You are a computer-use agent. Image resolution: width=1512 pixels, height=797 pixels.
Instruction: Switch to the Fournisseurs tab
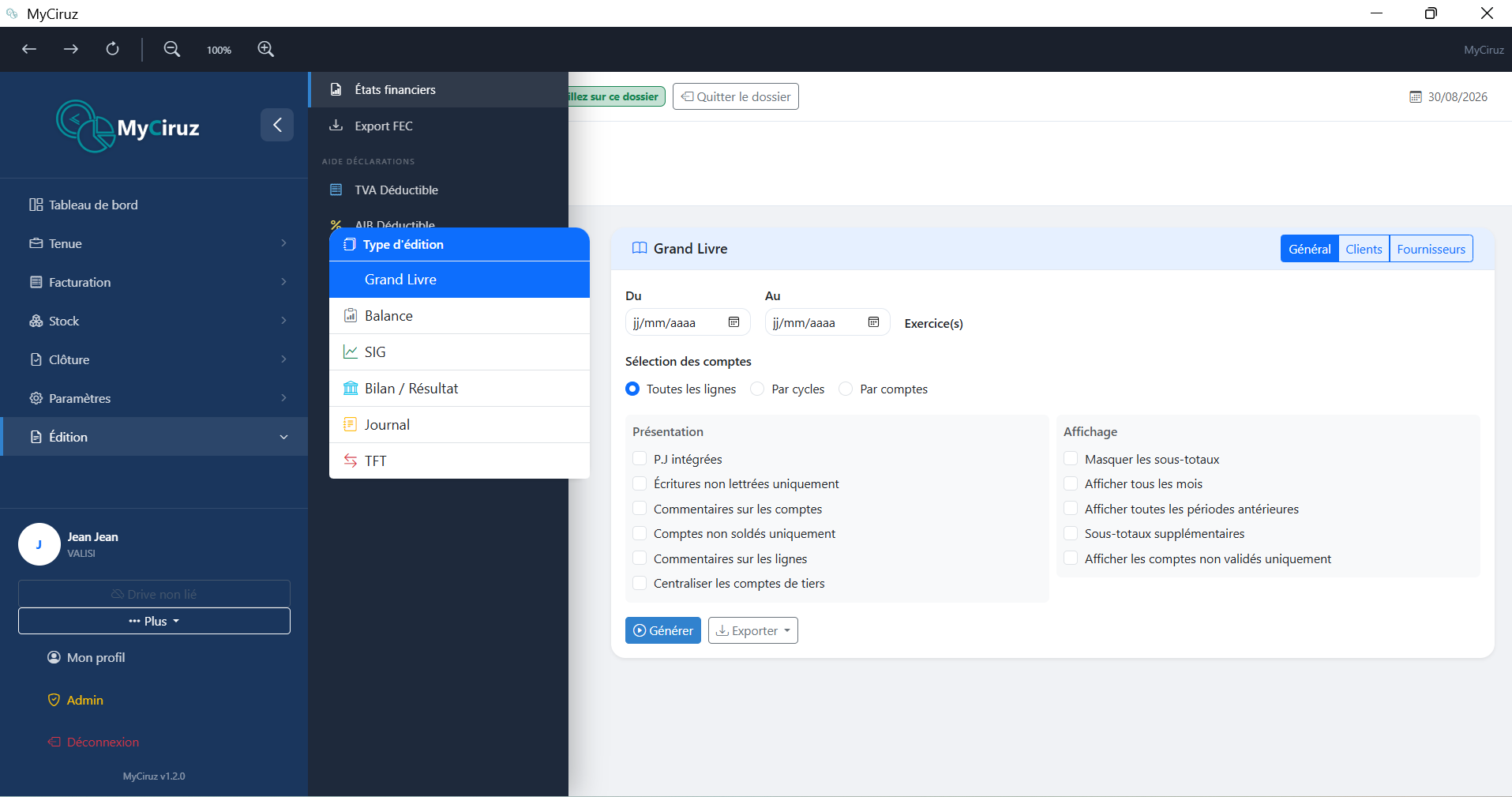(1431, 249)
